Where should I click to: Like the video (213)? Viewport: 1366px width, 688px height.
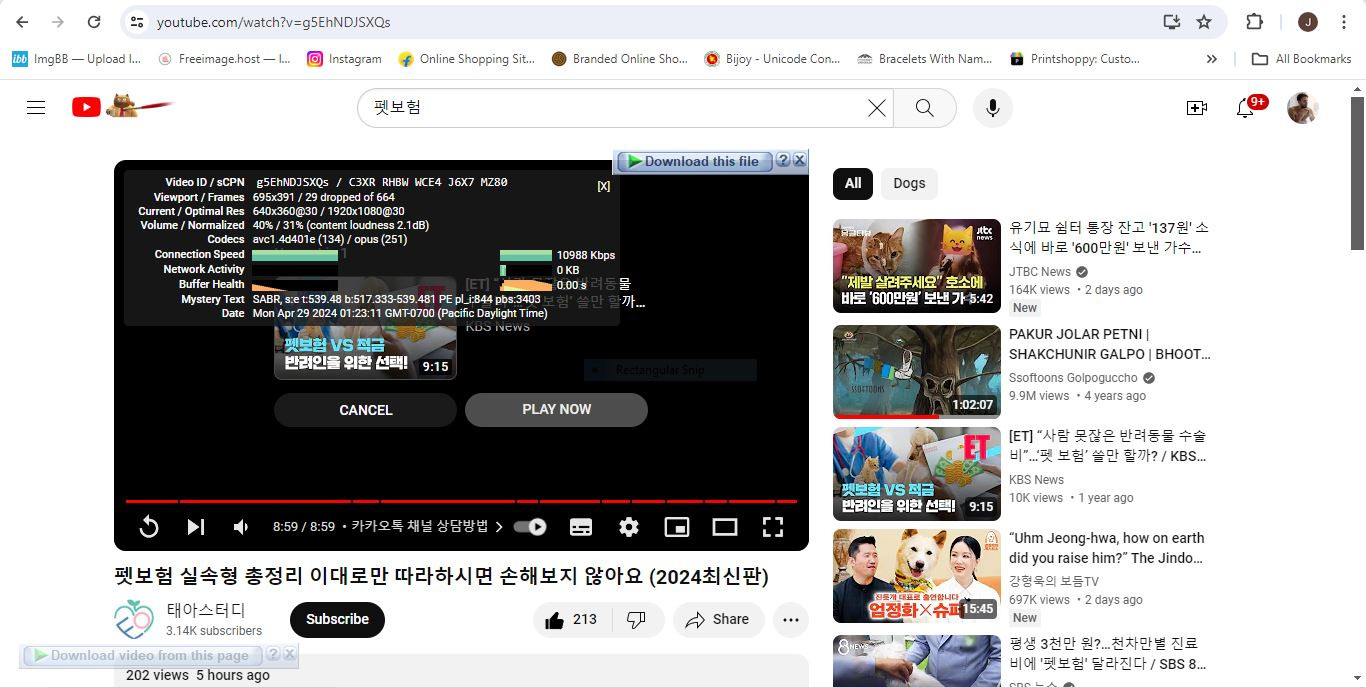coord(570,620)
